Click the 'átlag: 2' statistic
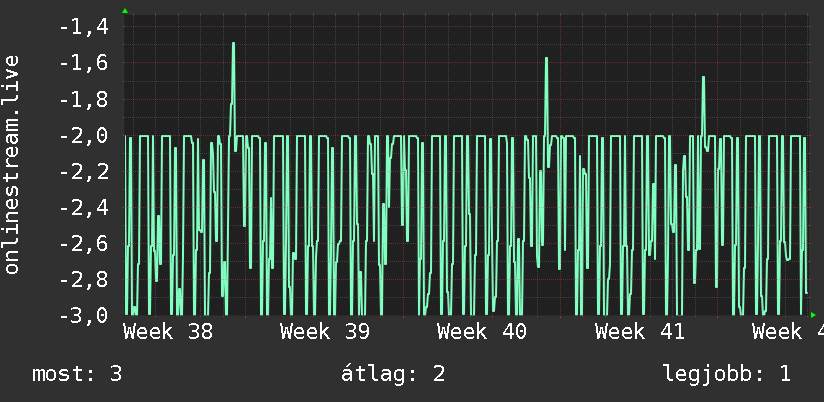The height and width of the screenshot is (402, 824). [393, 374]
